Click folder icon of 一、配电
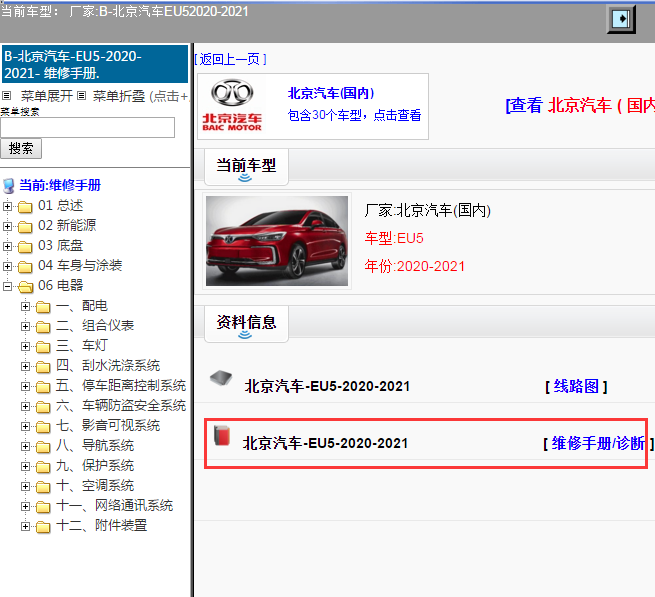Screen dimensions: 655x597 tap(43, 307)
